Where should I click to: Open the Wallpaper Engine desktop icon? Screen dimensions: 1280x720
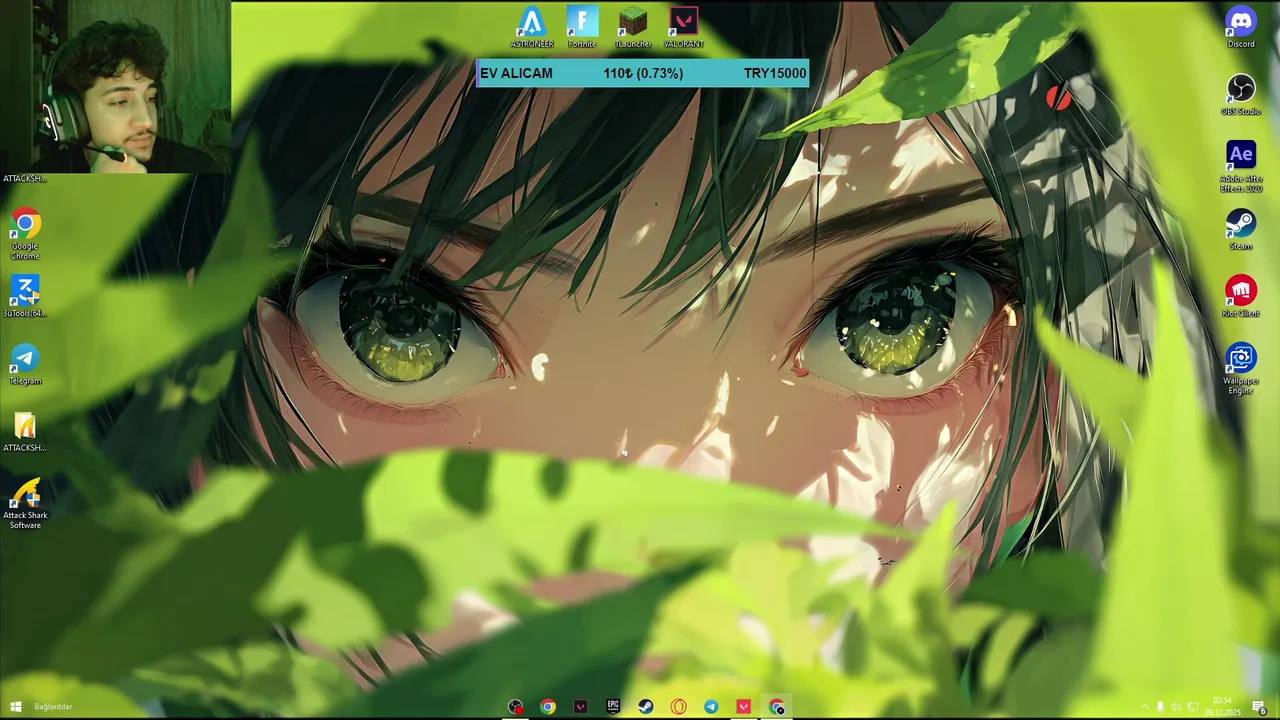(x=1241, y=369)
